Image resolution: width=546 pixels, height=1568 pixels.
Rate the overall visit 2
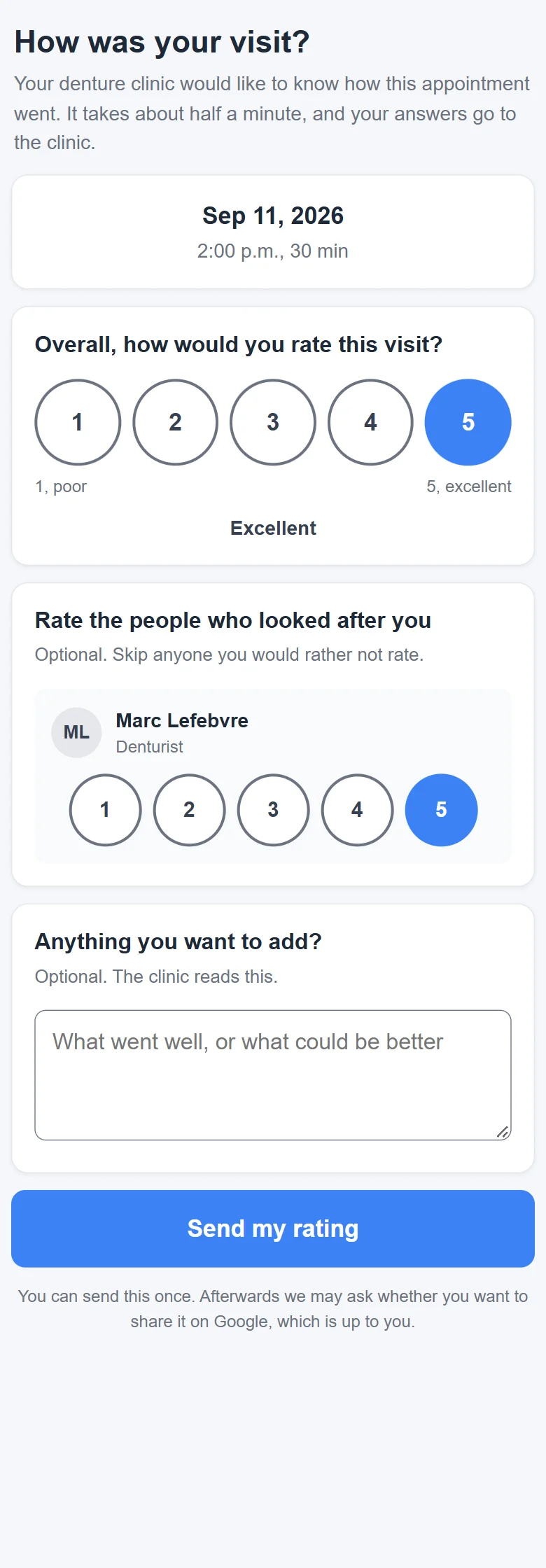[175, 422]
